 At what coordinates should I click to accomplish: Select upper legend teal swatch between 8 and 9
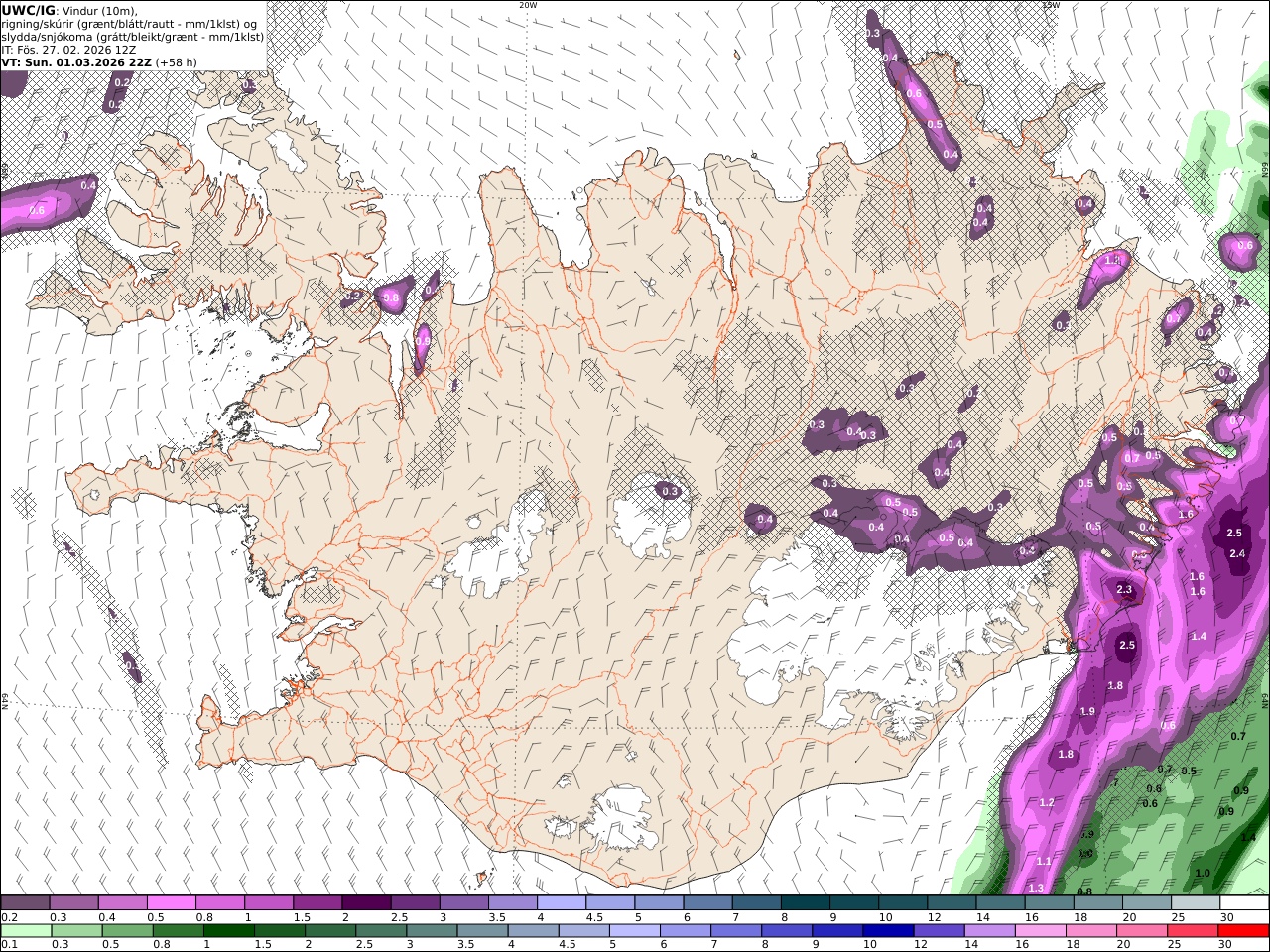click(805, 903)
